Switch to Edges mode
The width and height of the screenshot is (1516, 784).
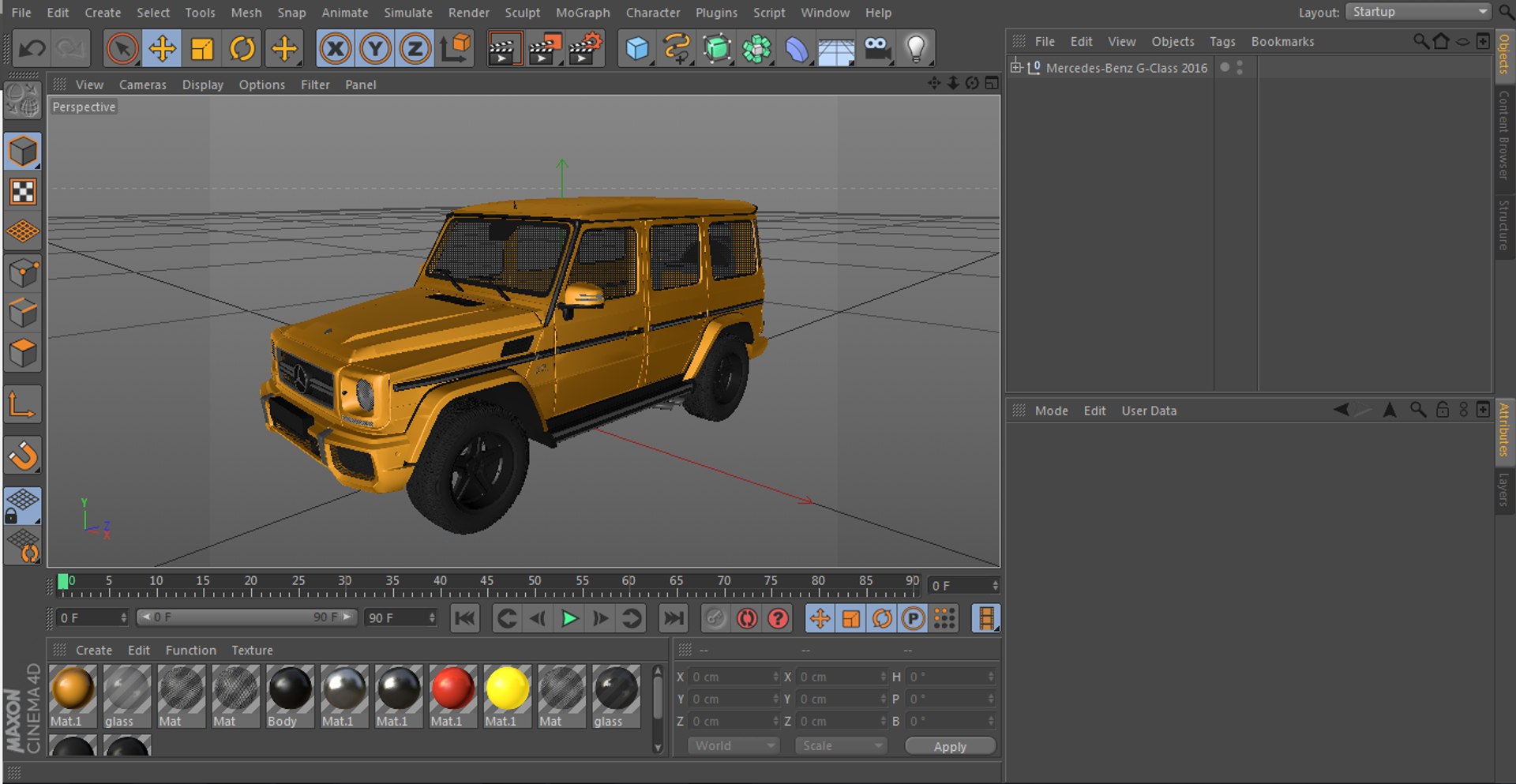23,313
